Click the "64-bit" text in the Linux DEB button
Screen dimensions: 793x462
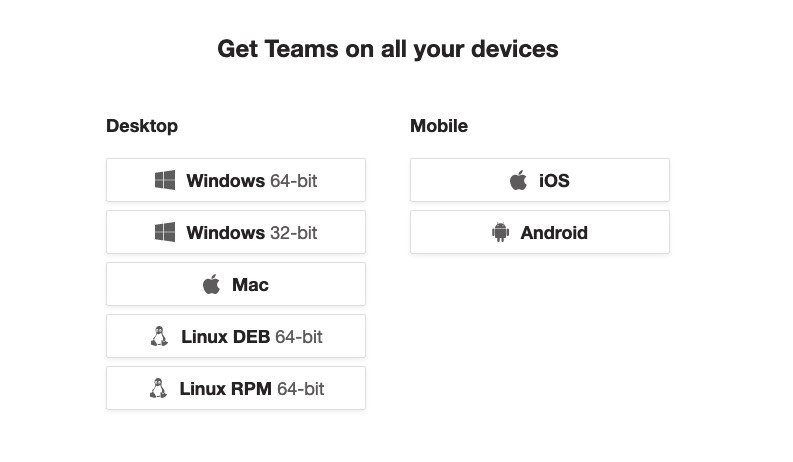(299, 337)
